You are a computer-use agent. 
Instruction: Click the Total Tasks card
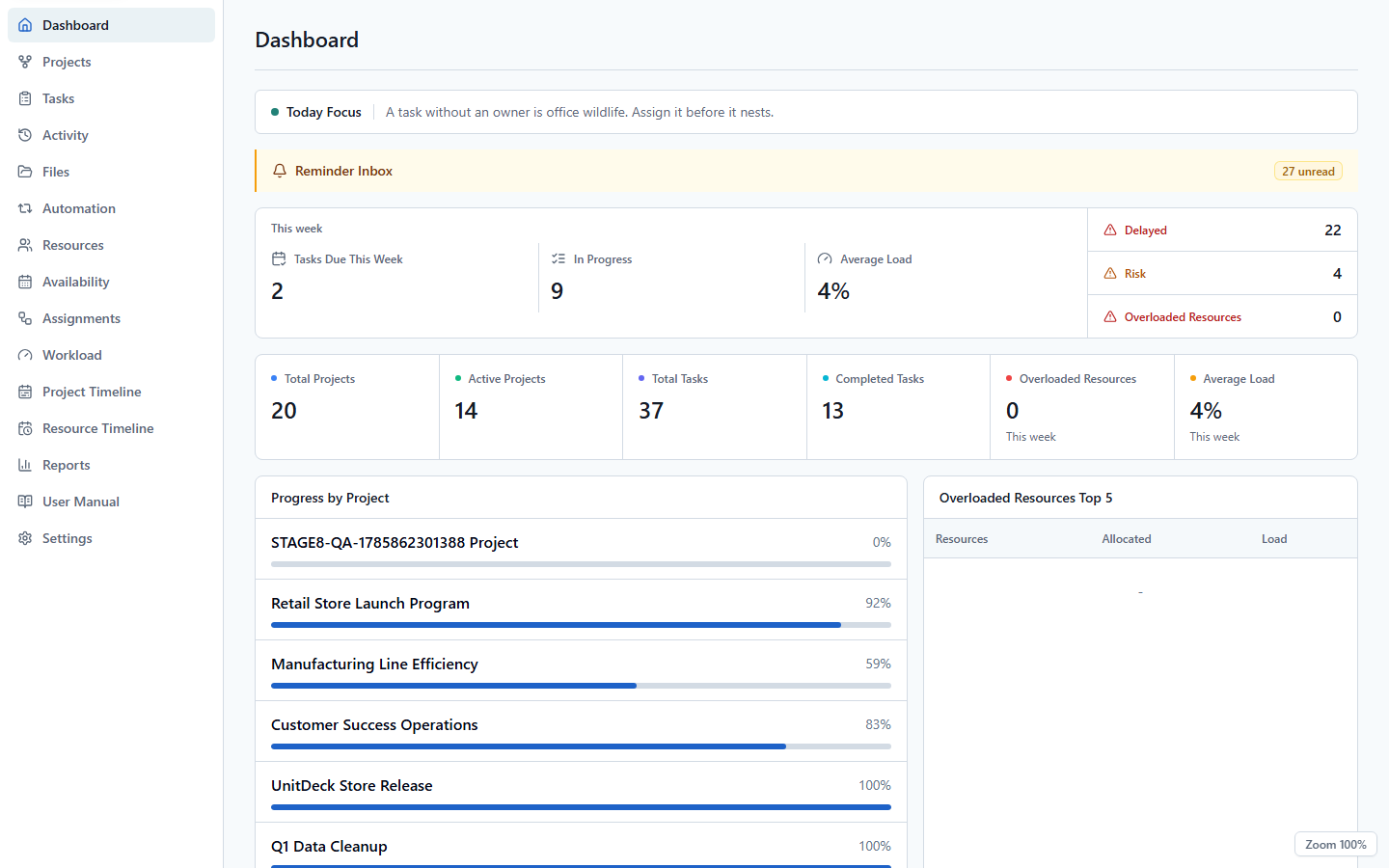tap(715, 407)
